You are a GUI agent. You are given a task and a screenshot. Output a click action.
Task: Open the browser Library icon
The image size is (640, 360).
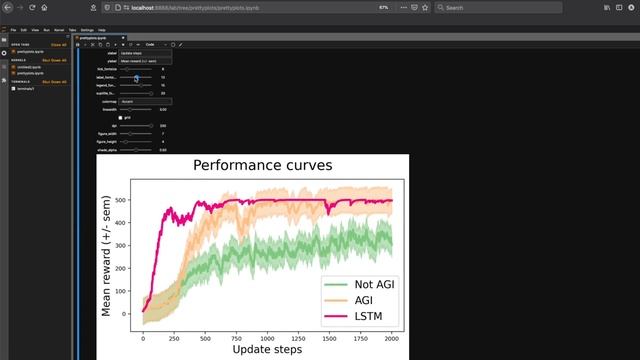(607, 7)
